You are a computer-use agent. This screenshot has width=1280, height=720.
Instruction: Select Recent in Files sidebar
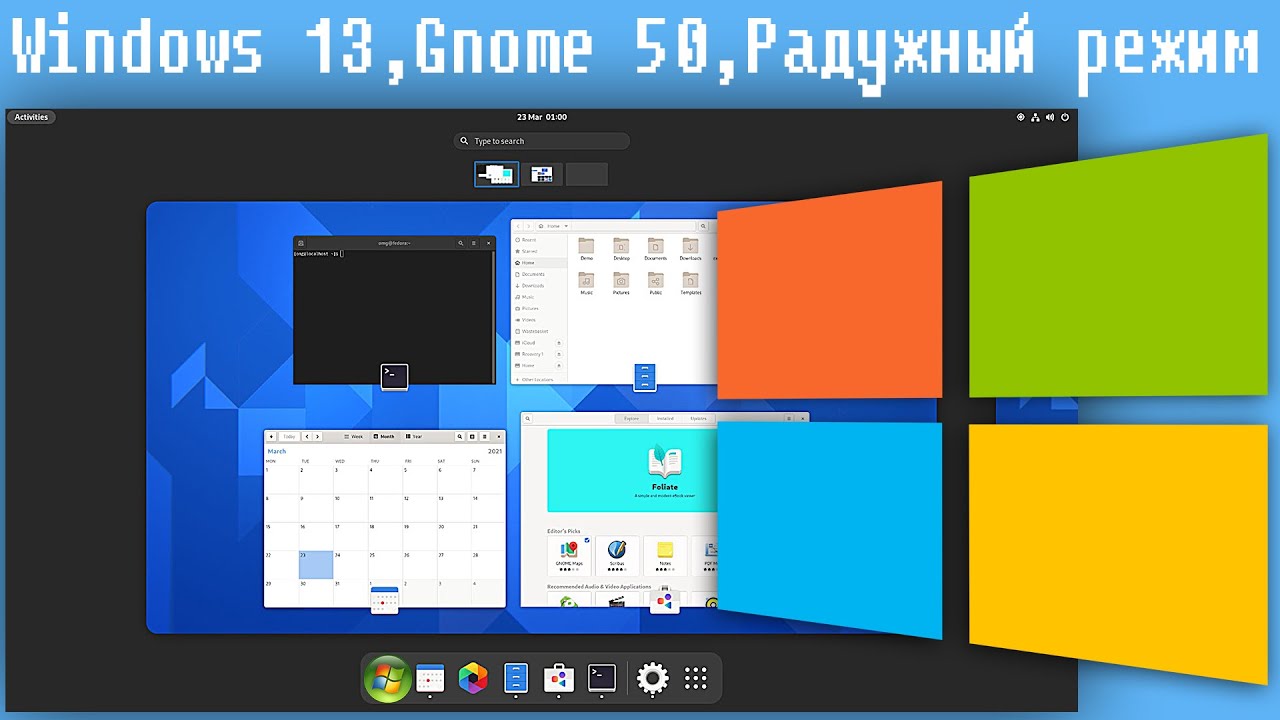(x=529, y=240)
